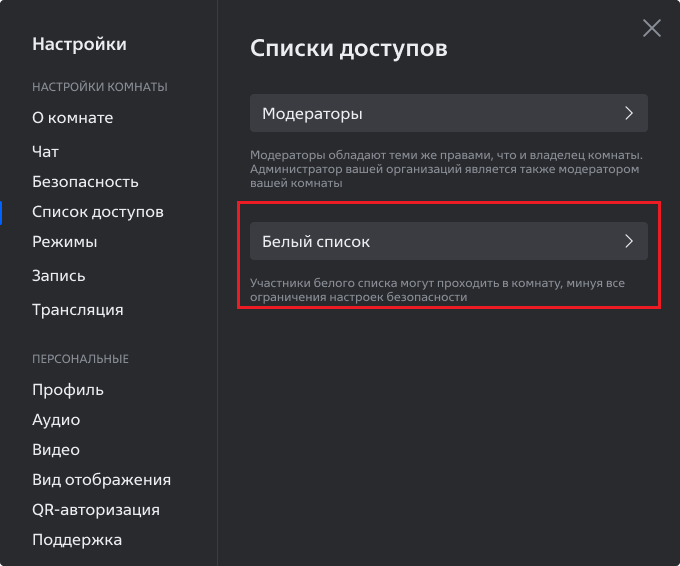Open Трансляция settings
The height and width of the screenshot is (566, 680).
78,310
